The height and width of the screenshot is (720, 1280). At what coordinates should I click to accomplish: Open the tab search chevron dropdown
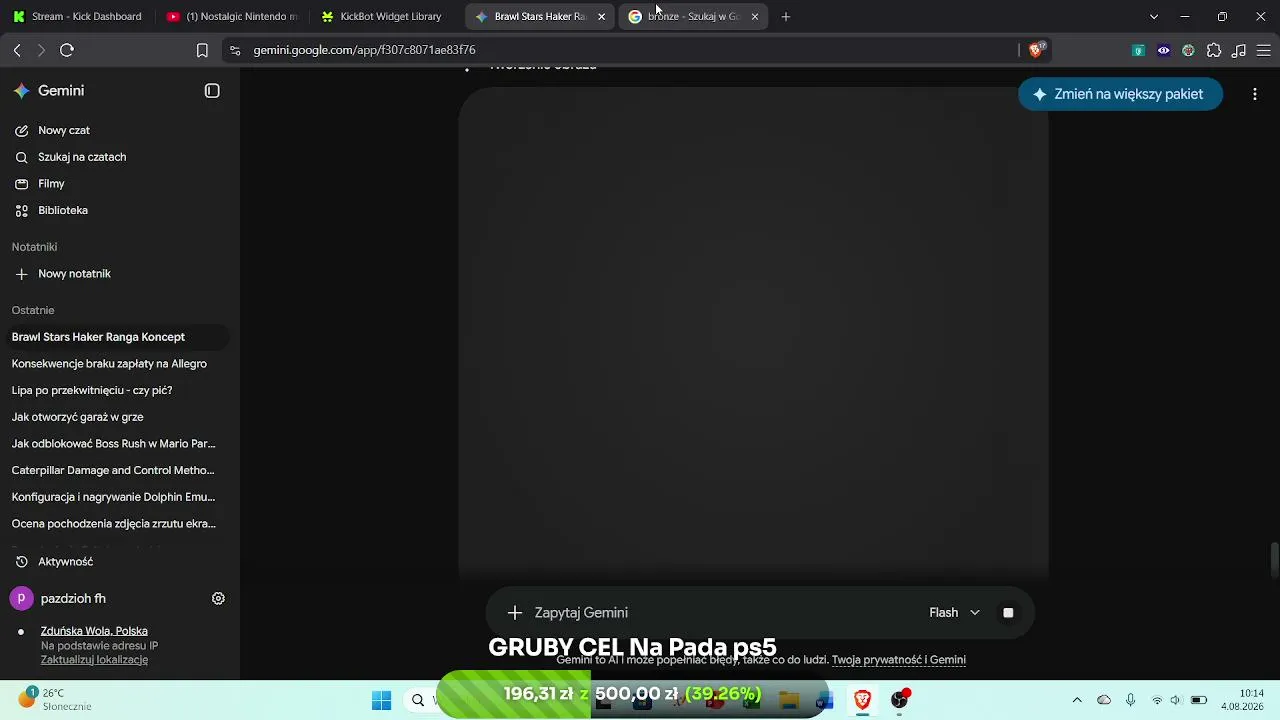1154,17
